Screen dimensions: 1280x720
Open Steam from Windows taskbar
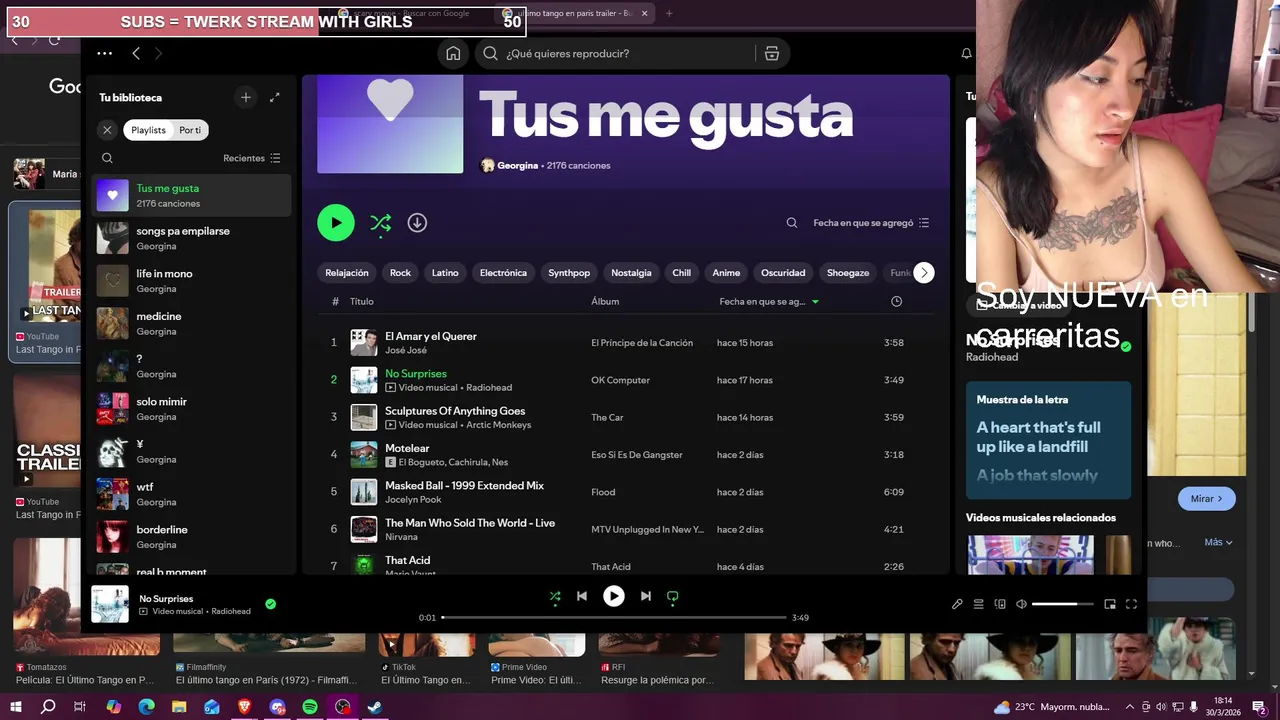click(x=375, y=707)
